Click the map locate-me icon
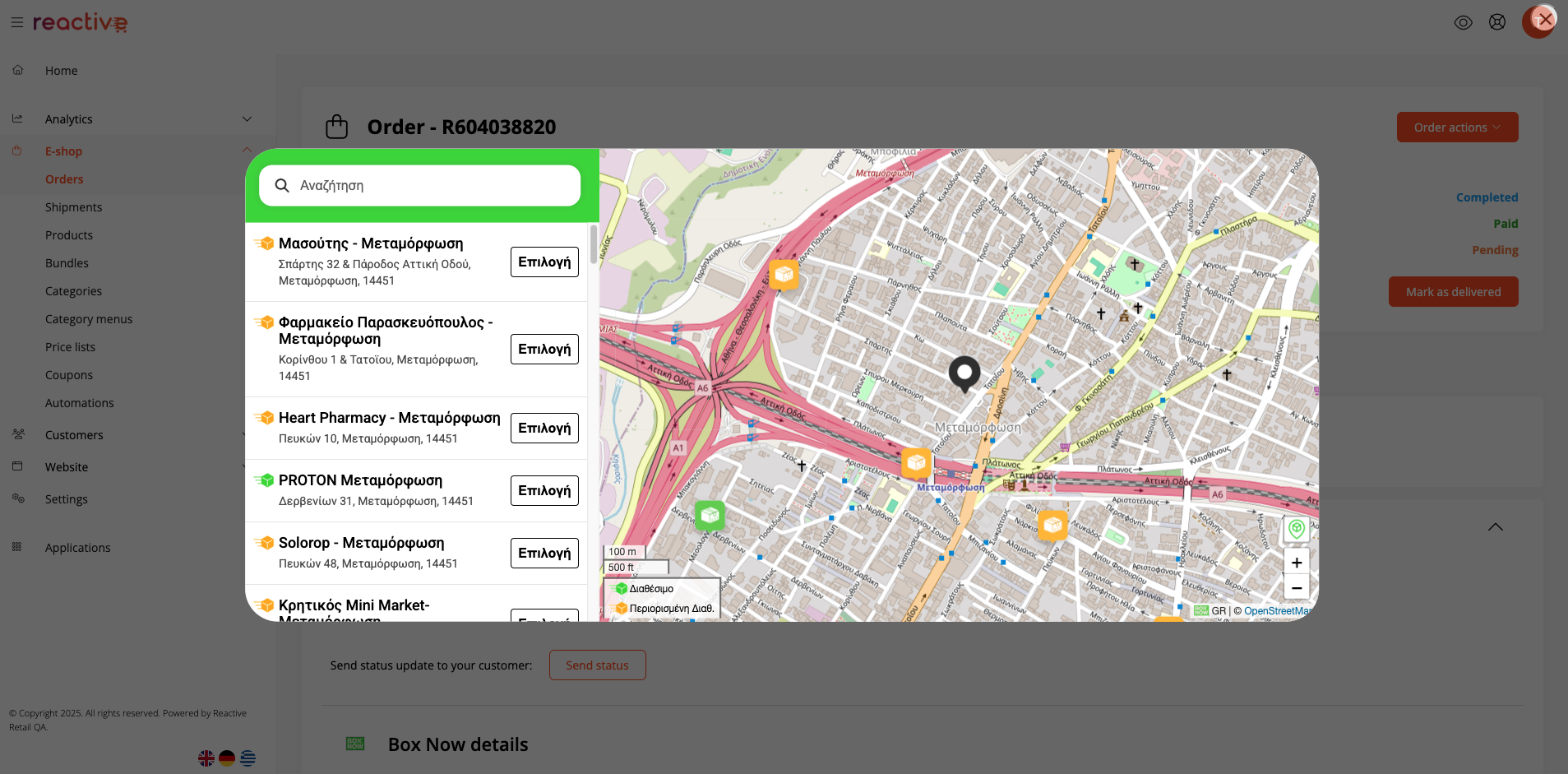 tap(1296, 529)
